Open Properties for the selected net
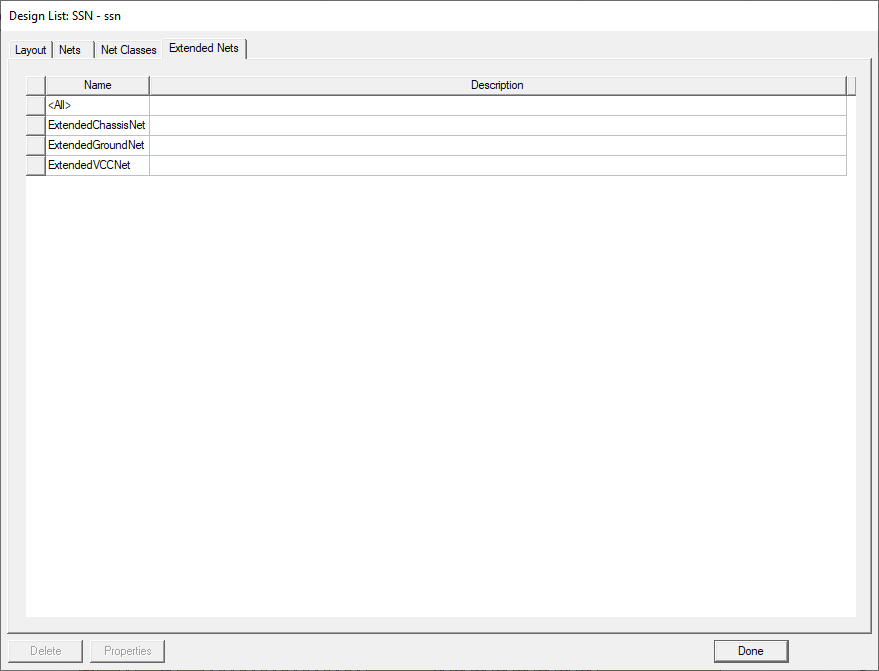Screen dimensions: 879x671 [127, 650]
